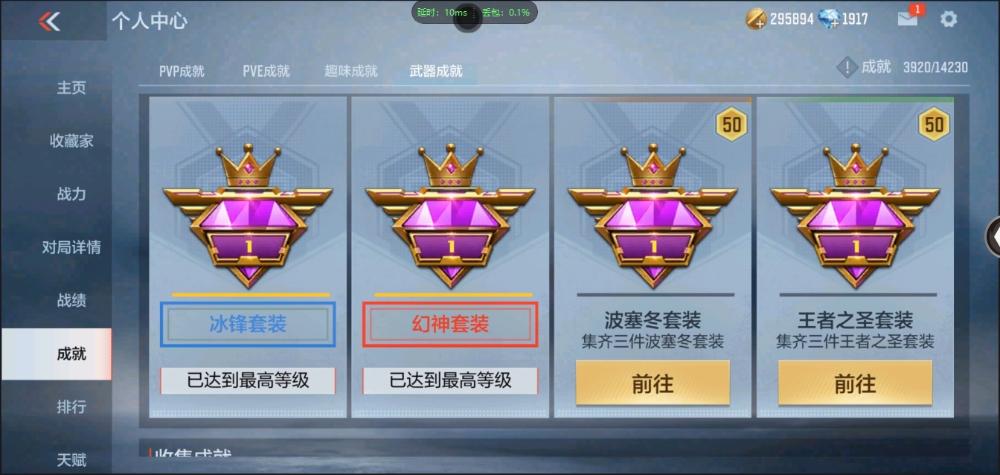Screen dimensions: 1000x475
Task: Tap the gold coin add-currency icon
Action: (756, 19)
